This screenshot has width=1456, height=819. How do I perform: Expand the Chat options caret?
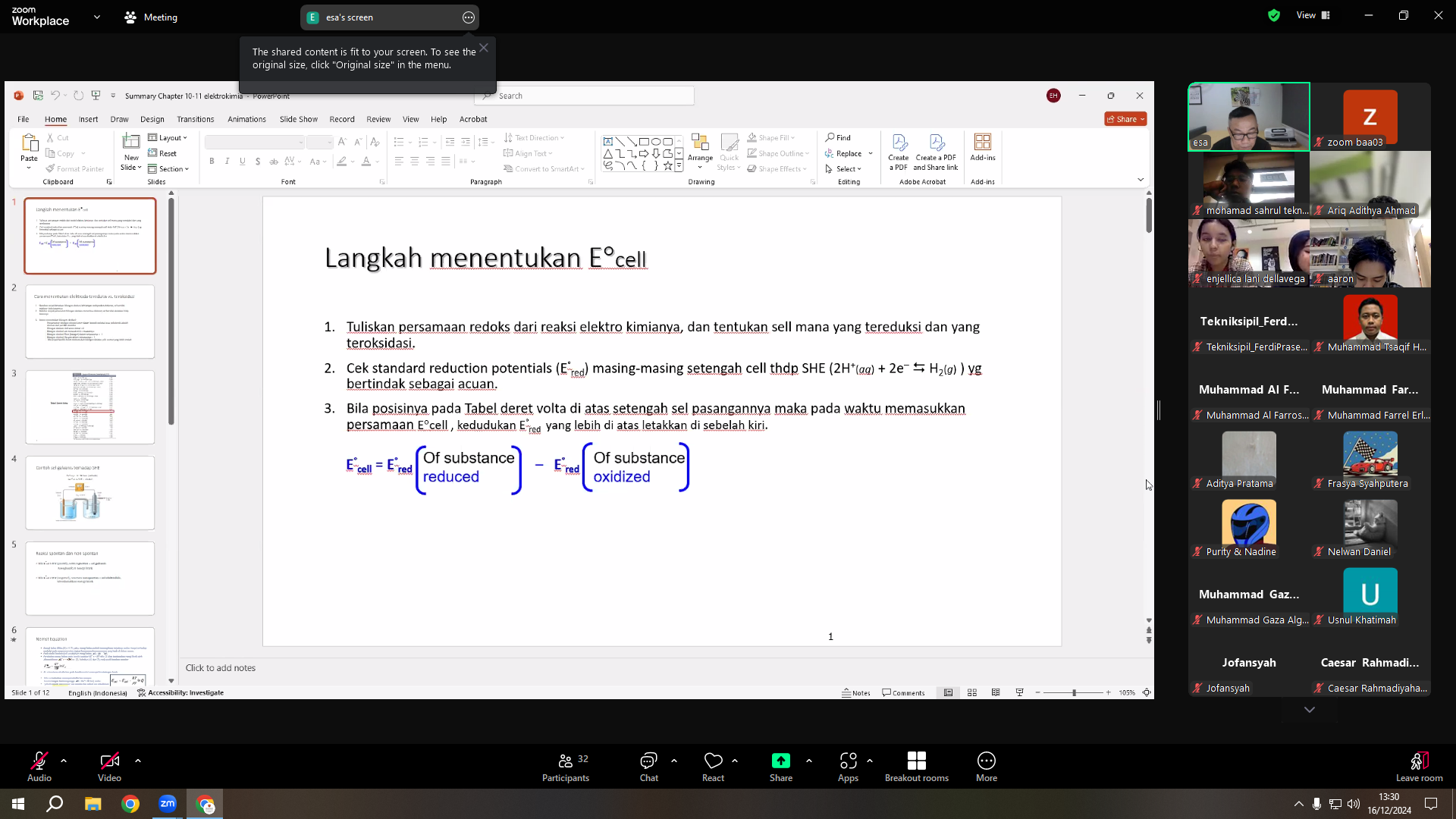tap(674, 760)
